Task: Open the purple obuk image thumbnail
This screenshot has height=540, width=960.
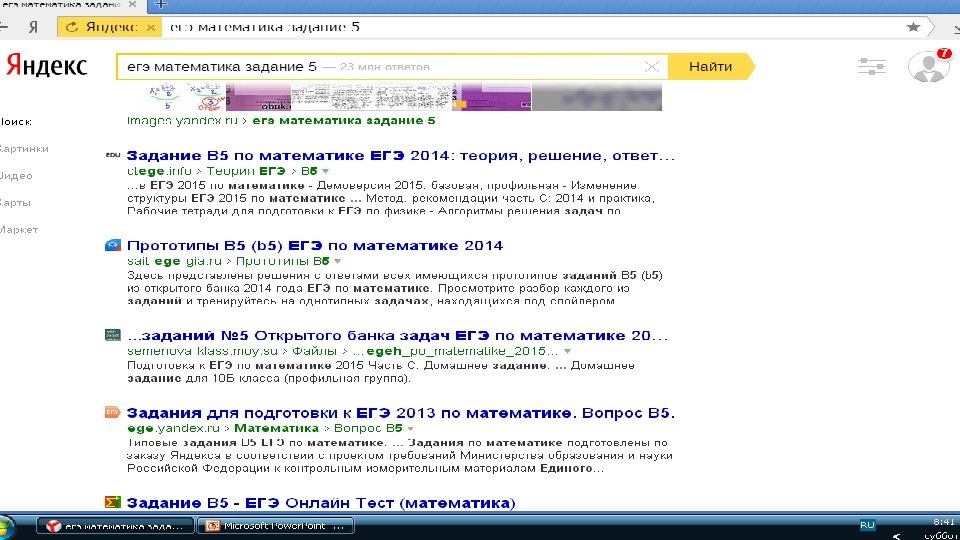Action: point(258,97)
